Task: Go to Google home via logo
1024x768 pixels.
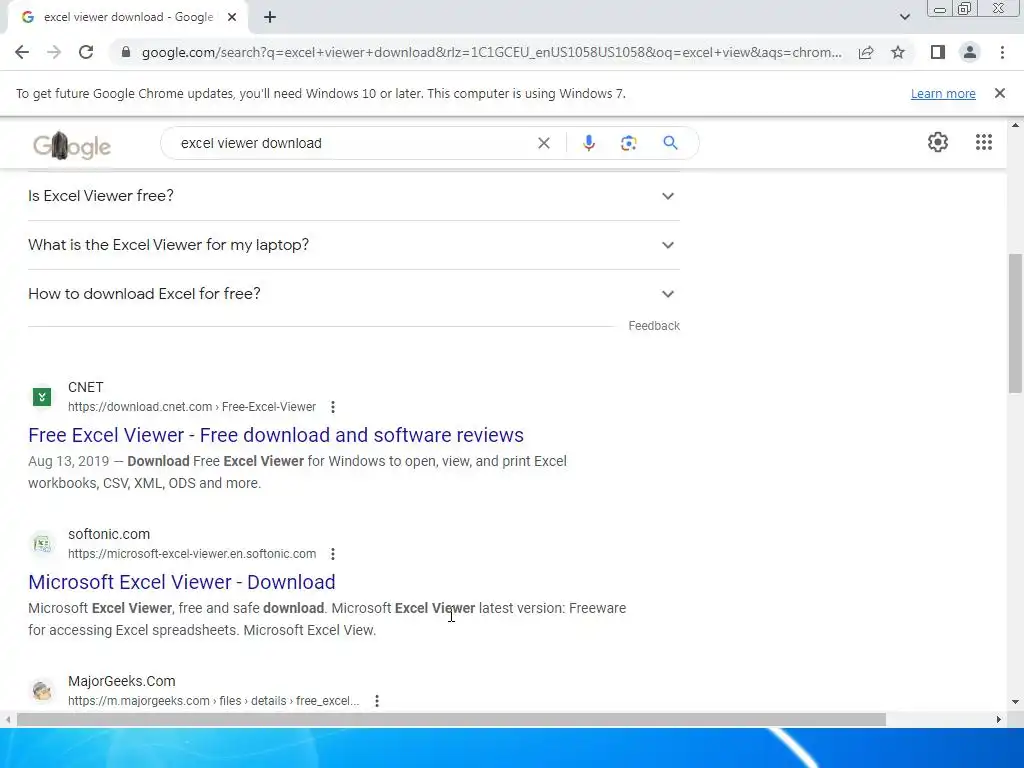Action: point(72,146)
